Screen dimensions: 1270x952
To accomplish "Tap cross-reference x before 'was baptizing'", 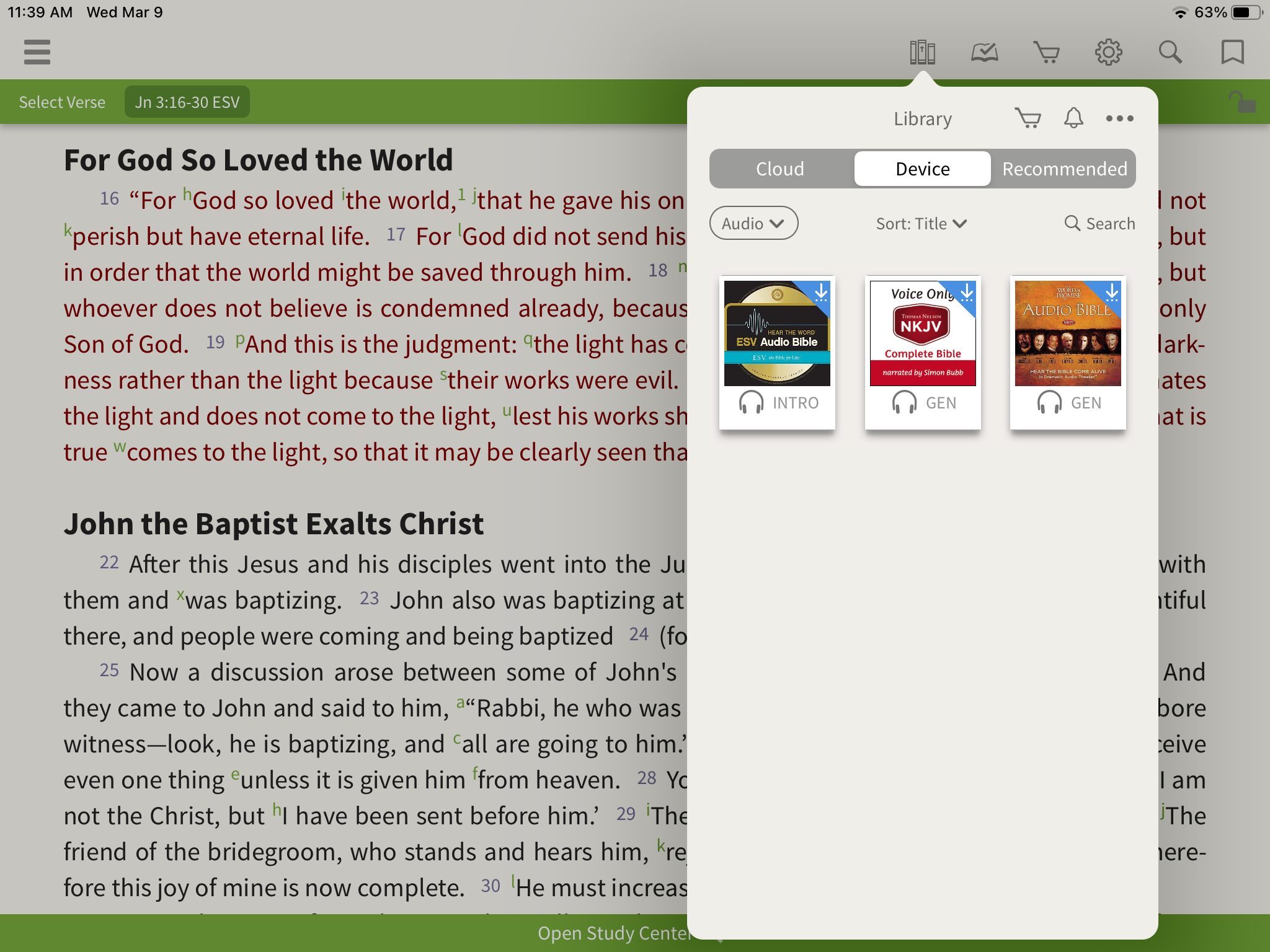I will point(180,595).
